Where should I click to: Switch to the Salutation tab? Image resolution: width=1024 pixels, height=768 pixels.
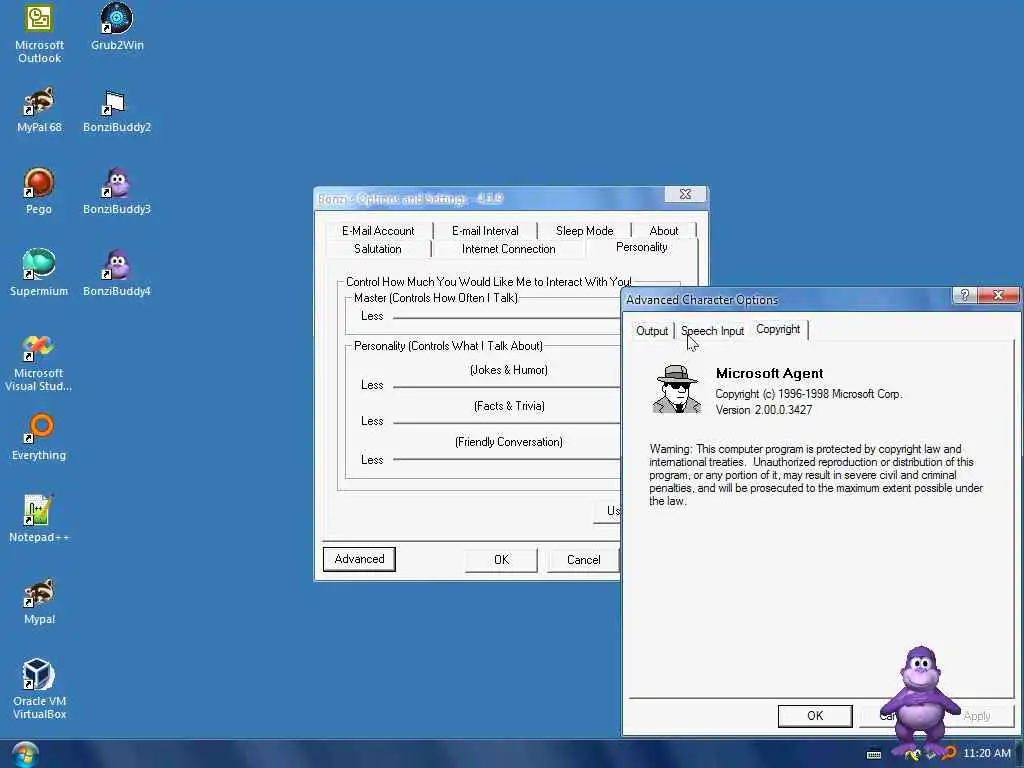point(377,249)
